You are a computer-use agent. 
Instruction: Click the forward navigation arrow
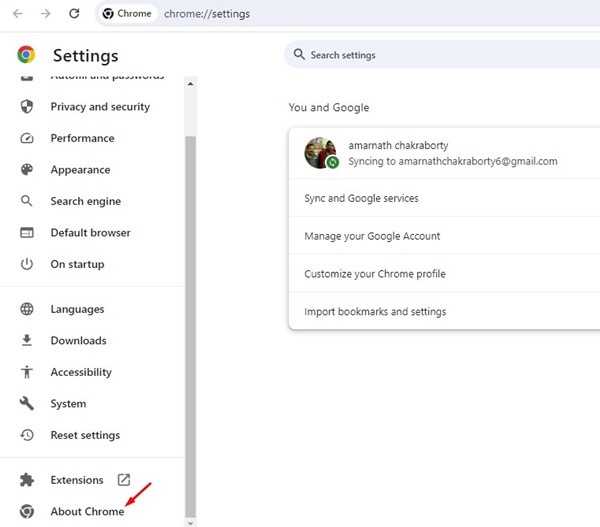coord(45,14)
